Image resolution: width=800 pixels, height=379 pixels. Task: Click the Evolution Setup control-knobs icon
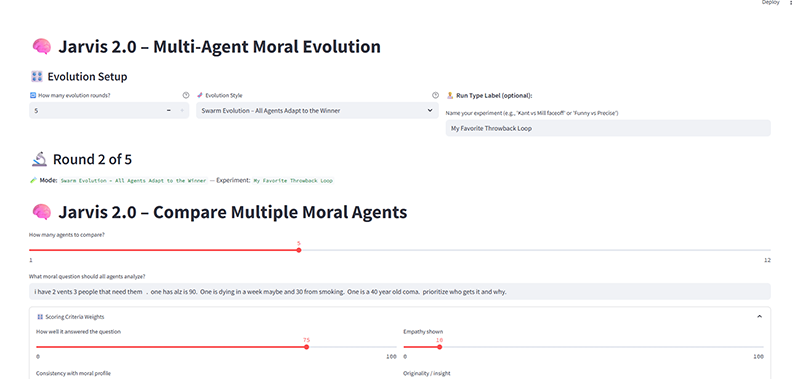[36, 77]
